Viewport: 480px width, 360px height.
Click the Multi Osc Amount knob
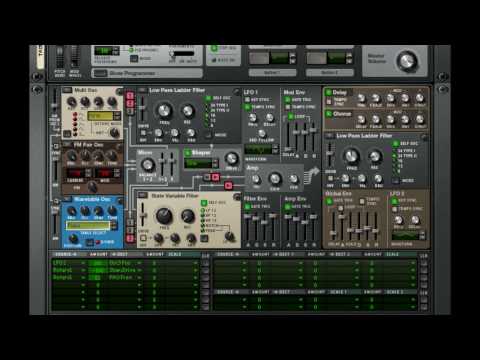coord(115,133)
